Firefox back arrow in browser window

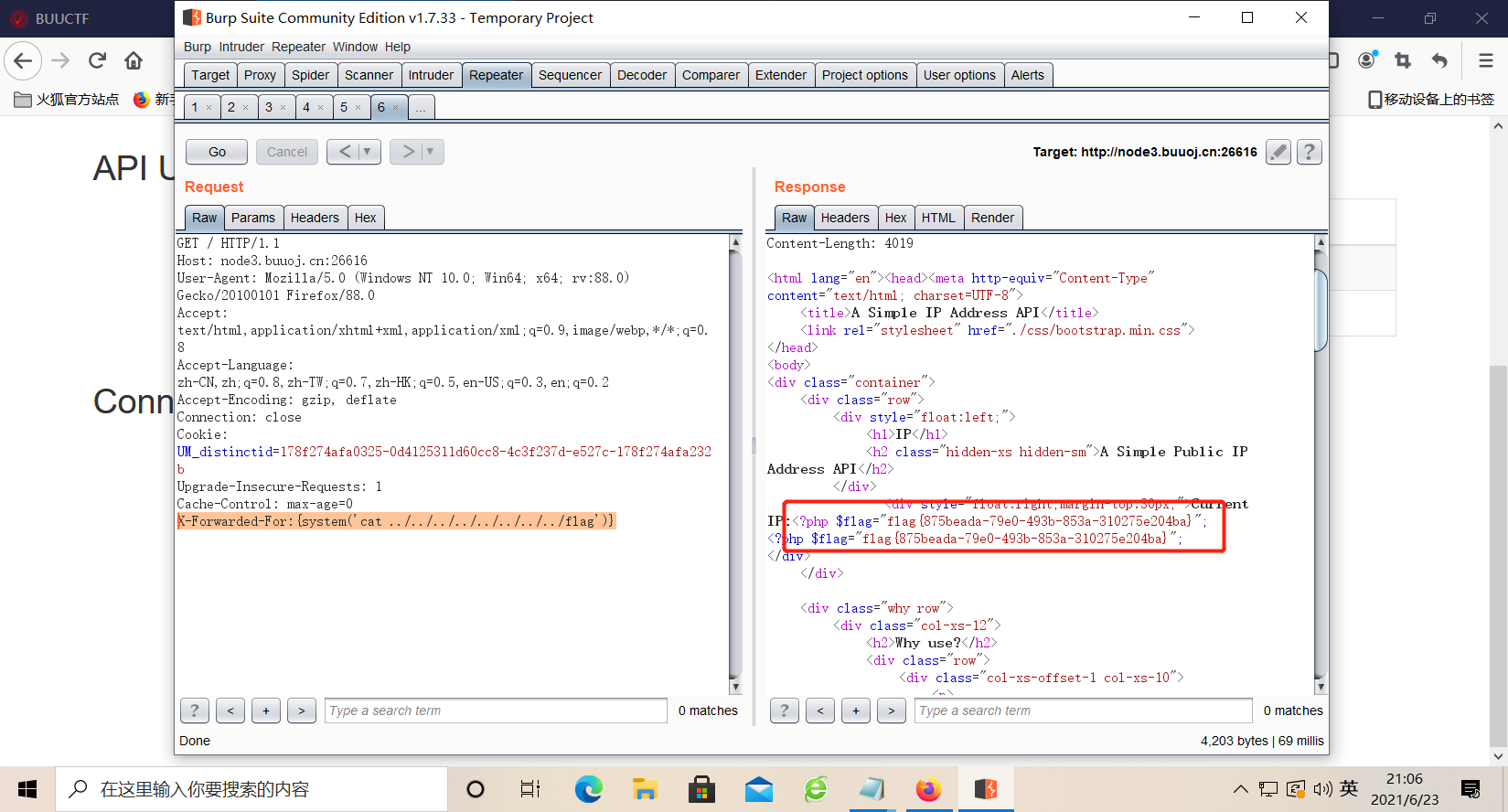pyautogui.click(x=23, y=61)
